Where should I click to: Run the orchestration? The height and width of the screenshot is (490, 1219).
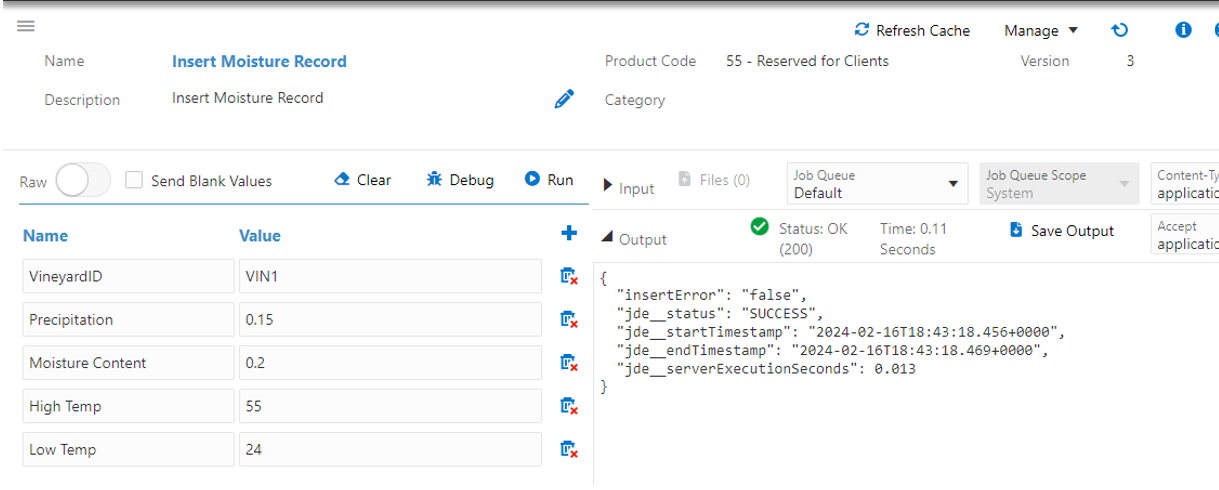pos(549,180)
